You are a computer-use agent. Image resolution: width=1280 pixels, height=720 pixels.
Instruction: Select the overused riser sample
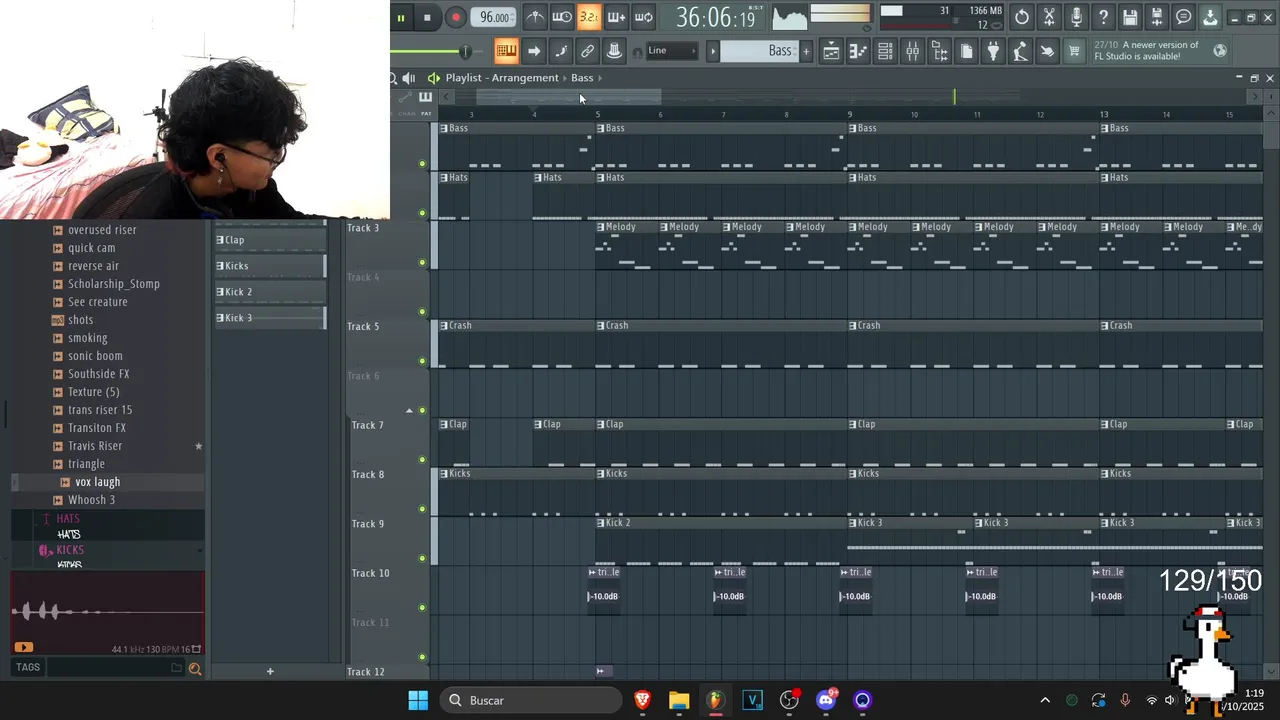pyautogui.click(x=102, y=230)
